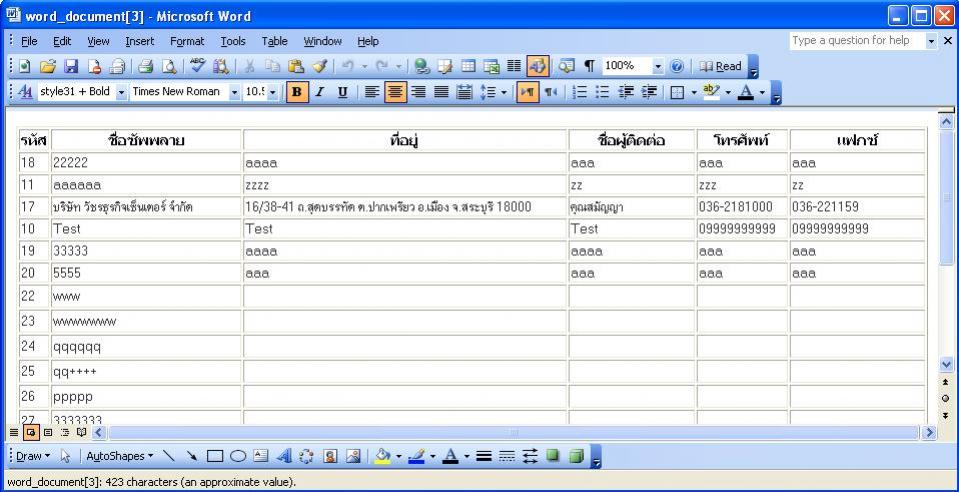Pick a Fill Color bucket

pyautogui.click(x=382, y=456)
